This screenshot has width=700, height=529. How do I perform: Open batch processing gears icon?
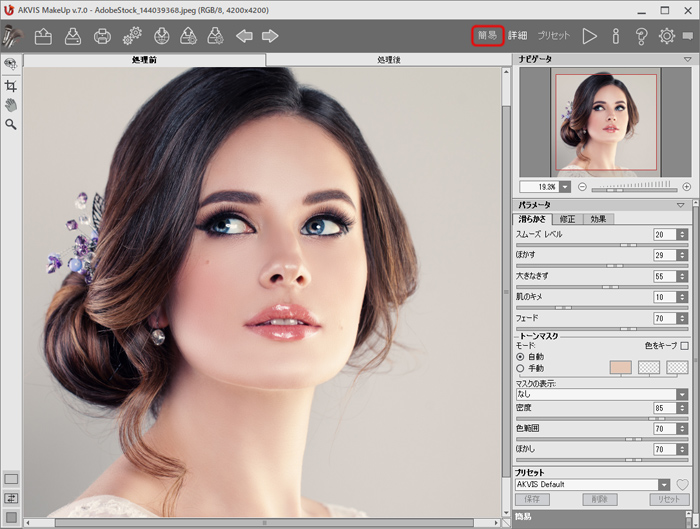(132, 36)
